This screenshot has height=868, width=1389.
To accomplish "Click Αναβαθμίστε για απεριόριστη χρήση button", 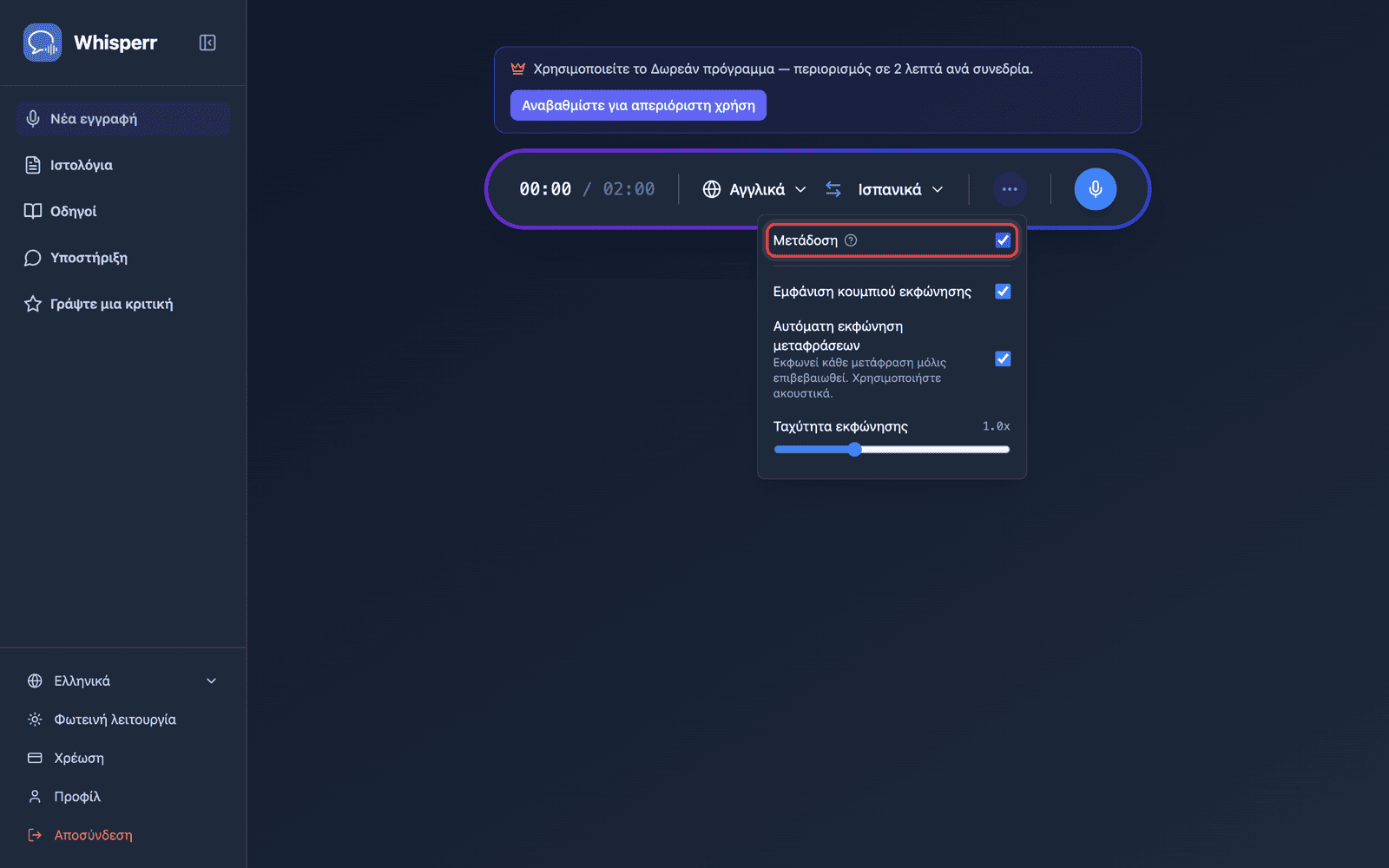I will 638,105.
